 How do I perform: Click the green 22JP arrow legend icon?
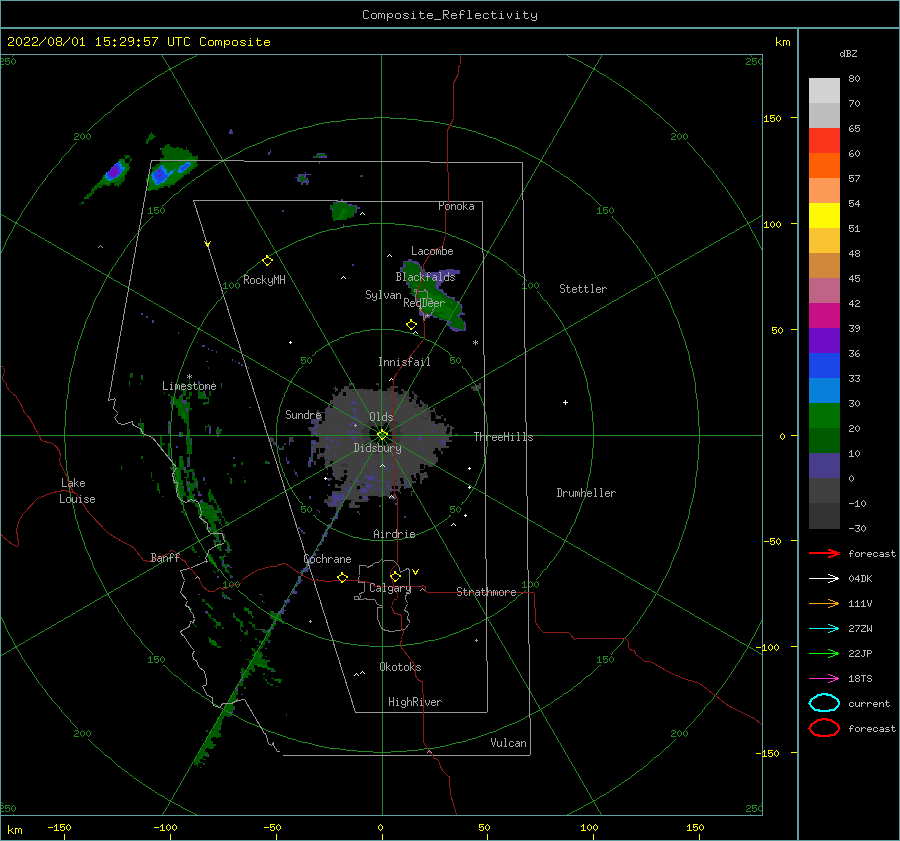coord(824,653)
